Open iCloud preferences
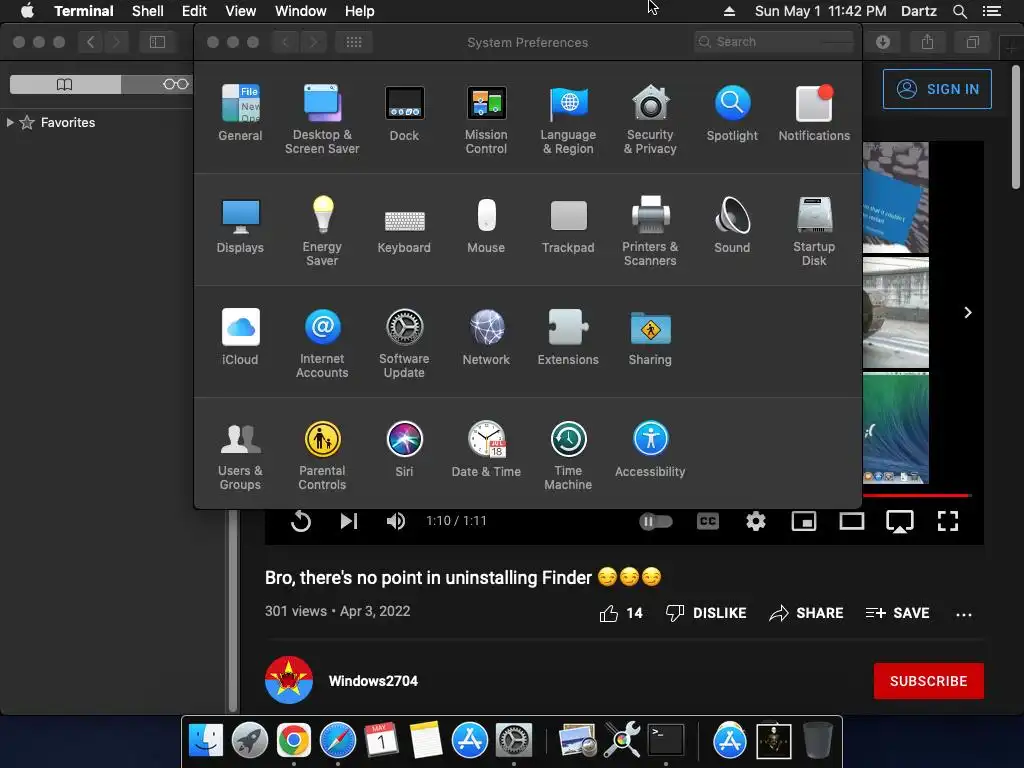Image resolution: width=1024 pixels, height=768 pixels. (x=240, y=337)
